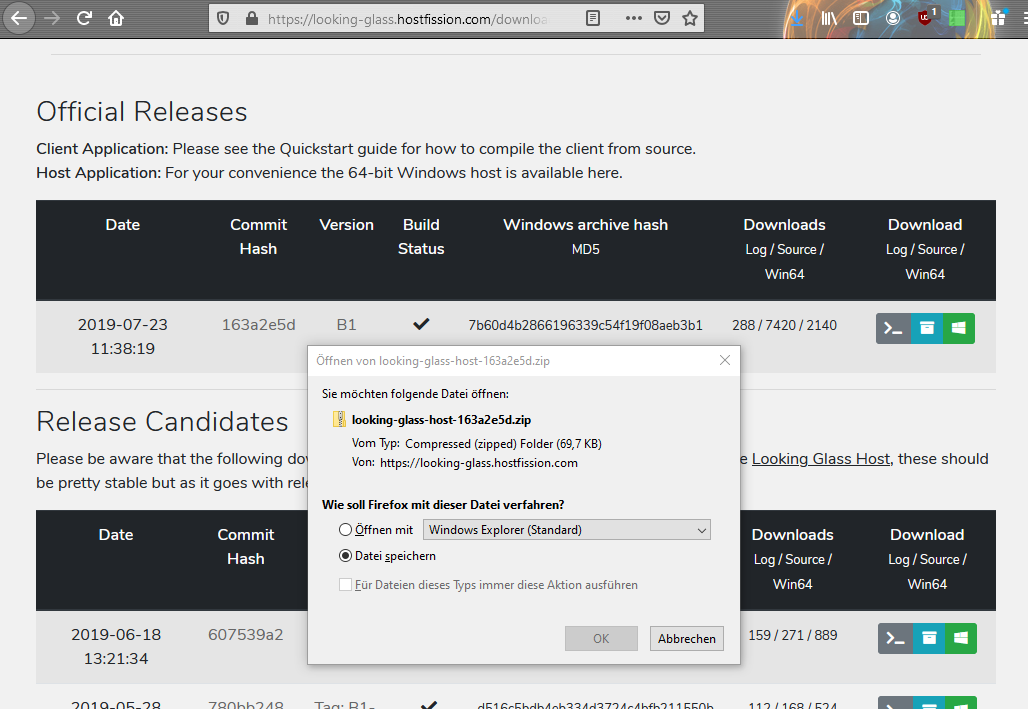Click the build status checkmark for 163a2e5d
The height and width of the screenshot is (709, 1028).
click(421, 323)
